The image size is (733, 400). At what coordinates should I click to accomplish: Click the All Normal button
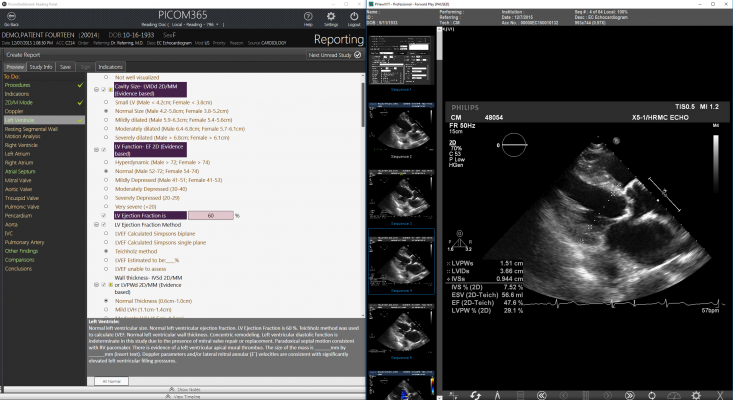click(x=111, y=381)
